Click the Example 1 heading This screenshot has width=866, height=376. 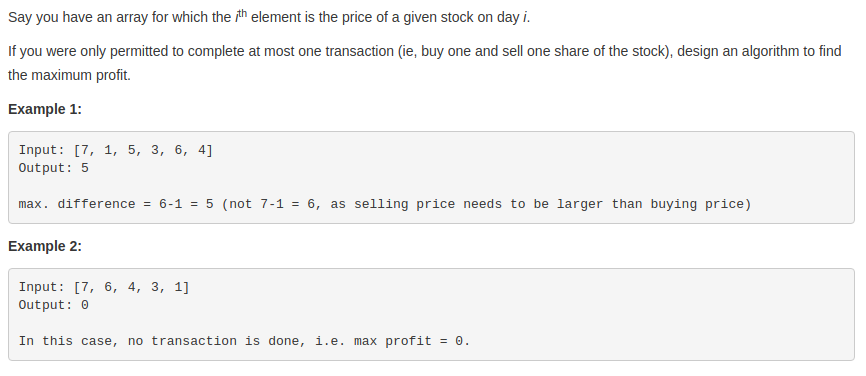(45, 109)
